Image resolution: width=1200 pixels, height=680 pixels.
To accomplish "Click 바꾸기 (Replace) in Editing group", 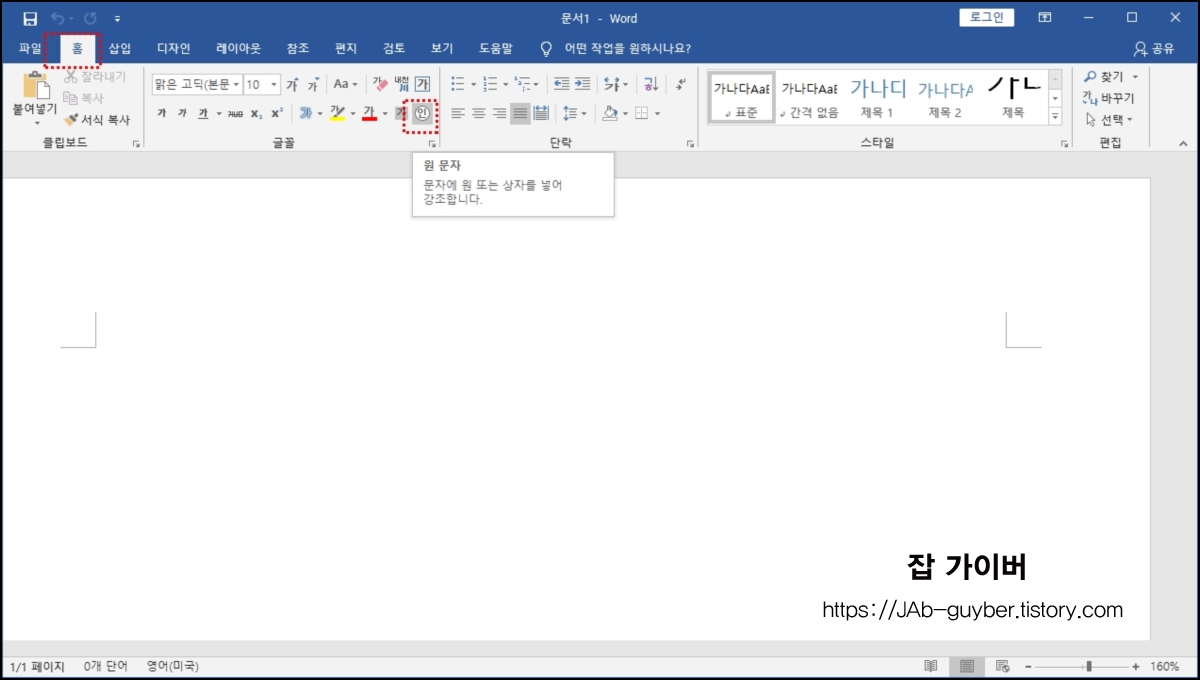I will [1109, 98].
